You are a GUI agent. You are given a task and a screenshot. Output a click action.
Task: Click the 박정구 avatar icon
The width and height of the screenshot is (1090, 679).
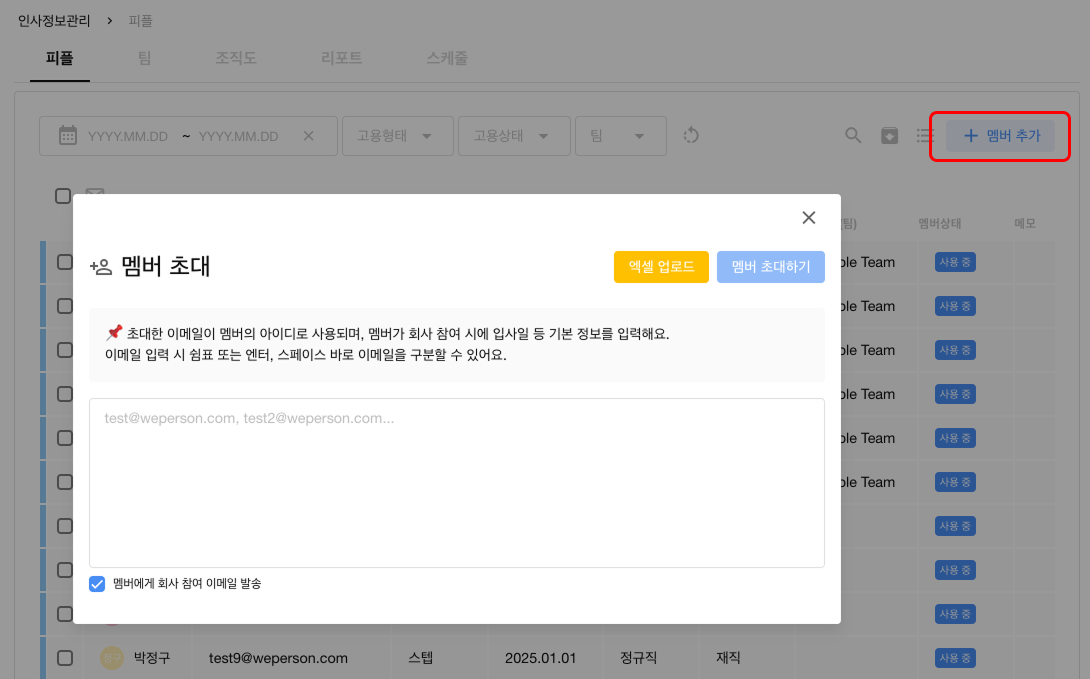tap(112, 657)
